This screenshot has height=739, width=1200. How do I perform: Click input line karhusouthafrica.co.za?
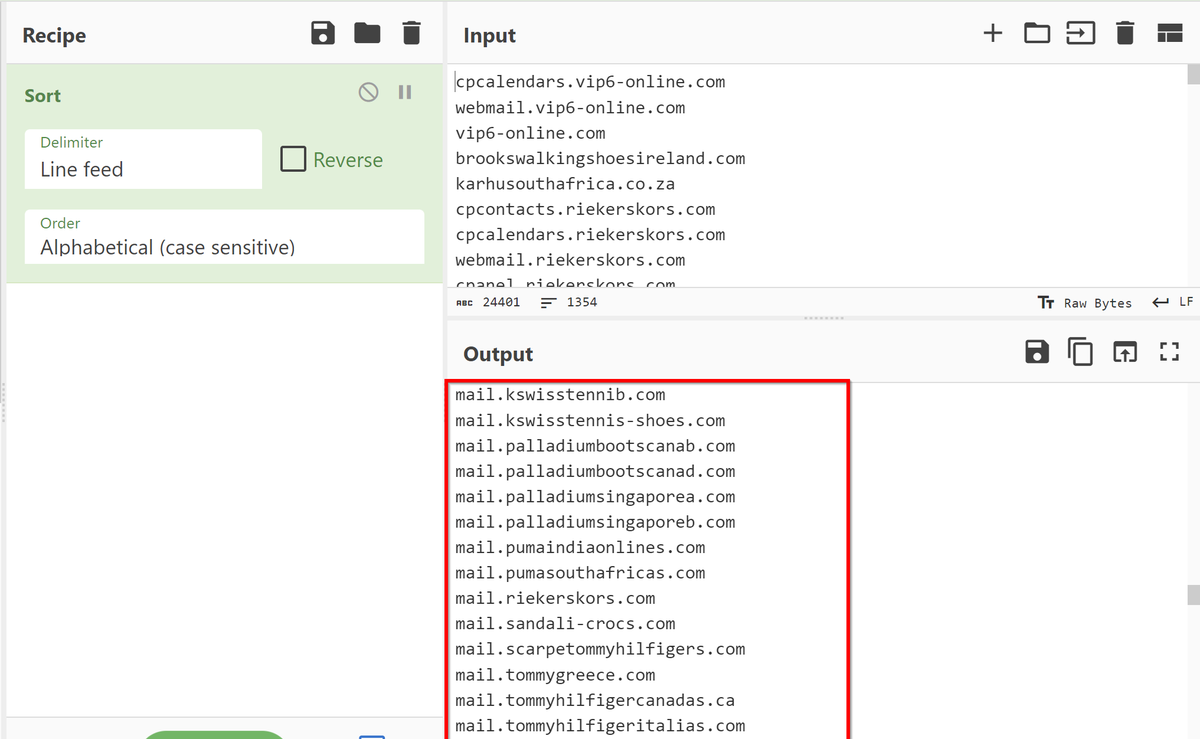(x=565, y=184)
